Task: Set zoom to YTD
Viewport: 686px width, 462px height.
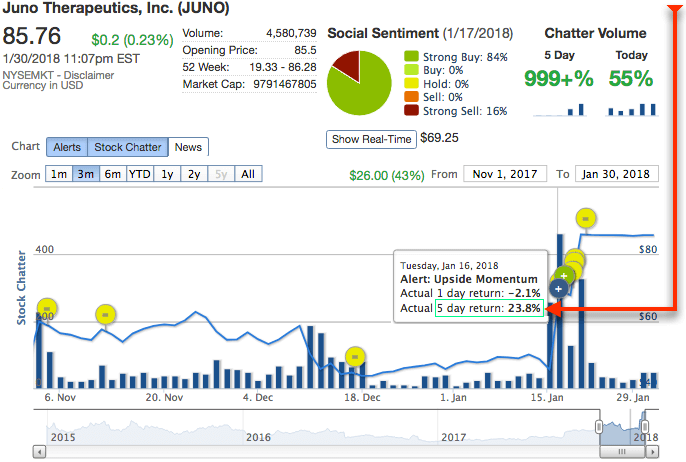Action: (x=140, y=174)
